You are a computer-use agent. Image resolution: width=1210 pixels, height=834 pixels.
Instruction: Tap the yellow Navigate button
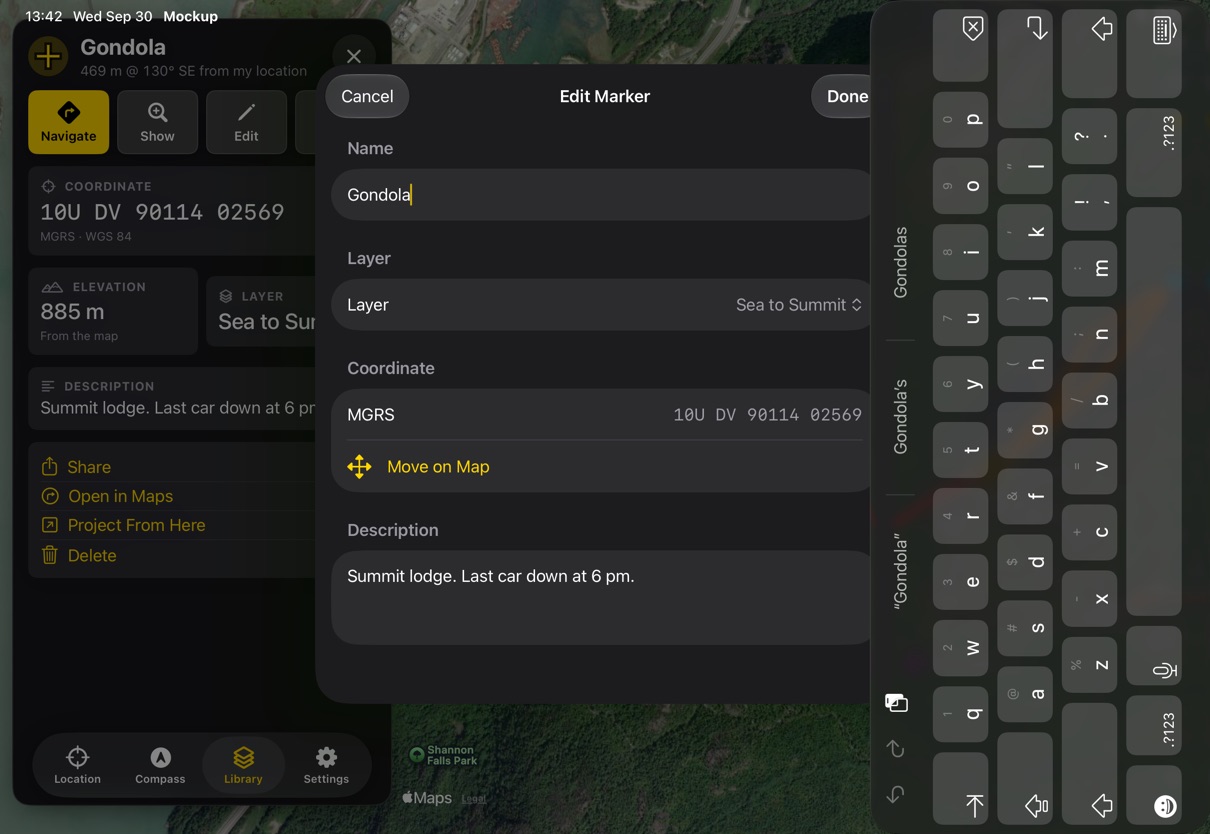(x=69, y=122)
